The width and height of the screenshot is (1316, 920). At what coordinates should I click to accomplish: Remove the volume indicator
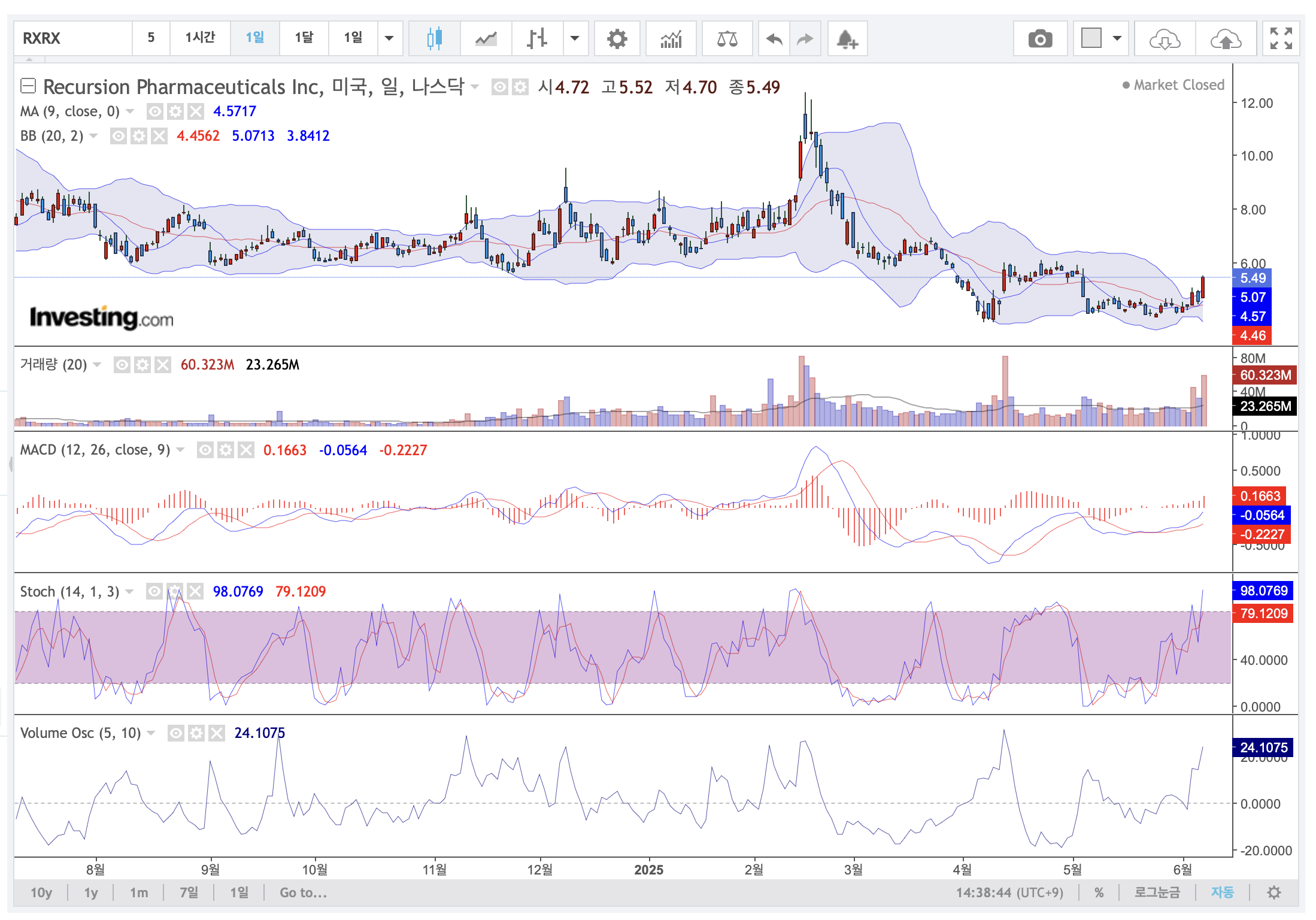[163, 365]
